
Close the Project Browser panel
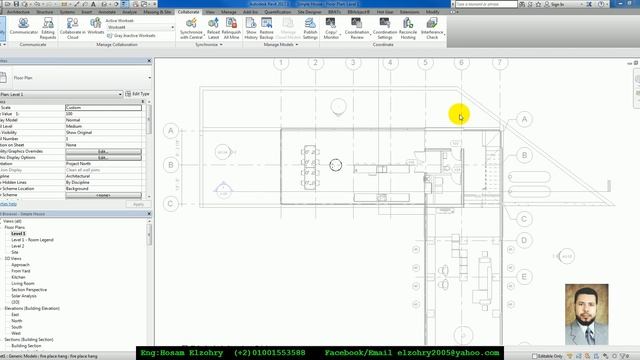[149, 214]
